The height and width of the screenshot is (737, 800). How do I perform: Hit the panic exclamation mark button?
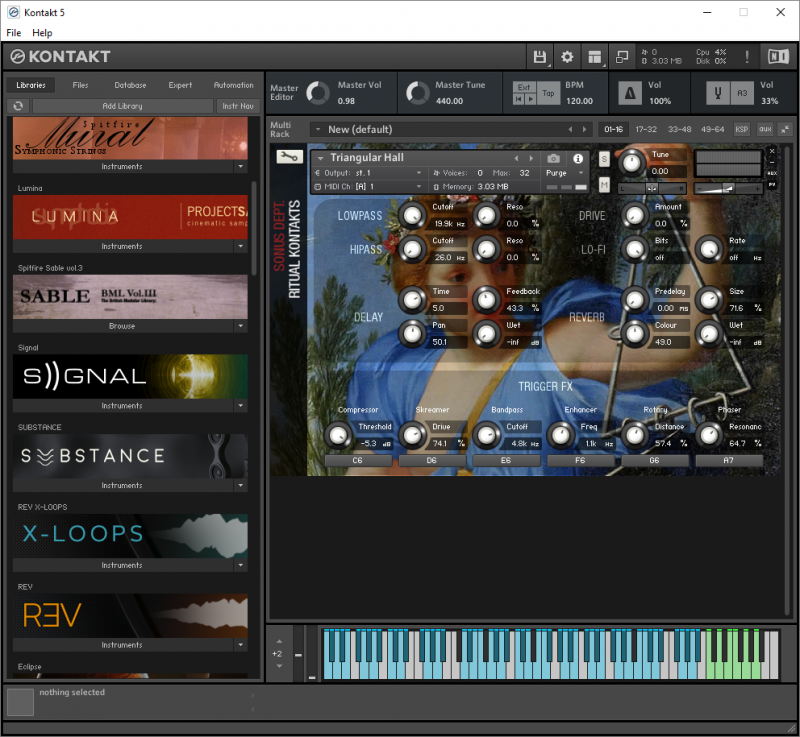(746, 57)
